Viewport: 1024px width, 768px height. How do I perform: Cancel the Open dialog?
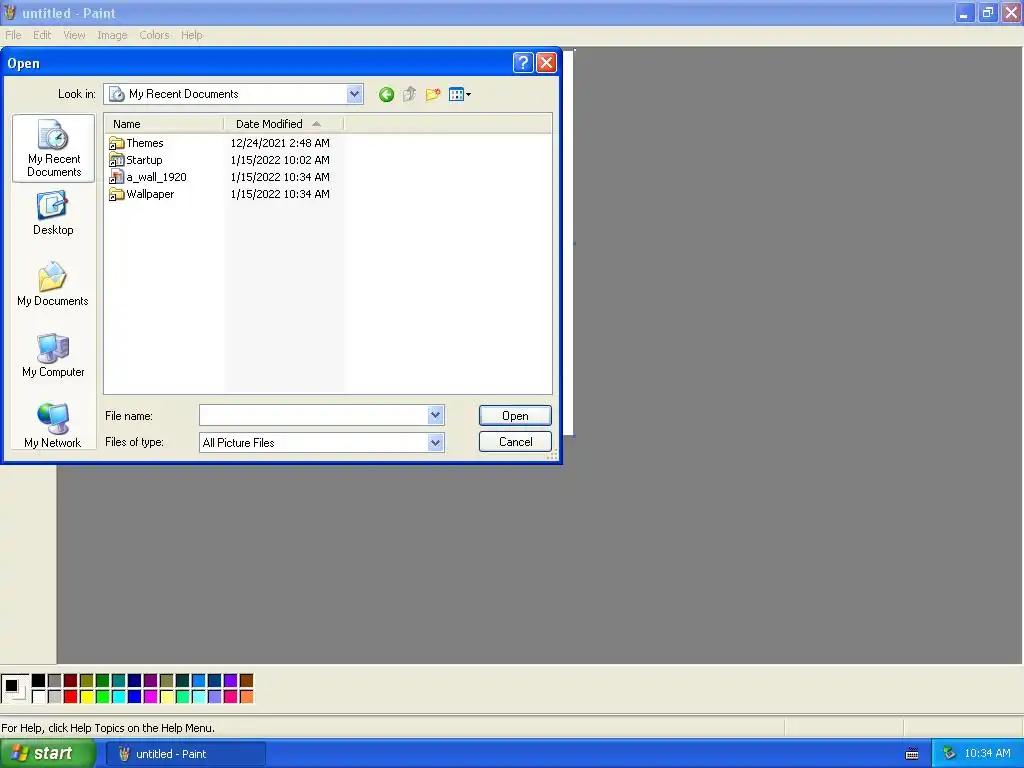click(x=515, y=442)
